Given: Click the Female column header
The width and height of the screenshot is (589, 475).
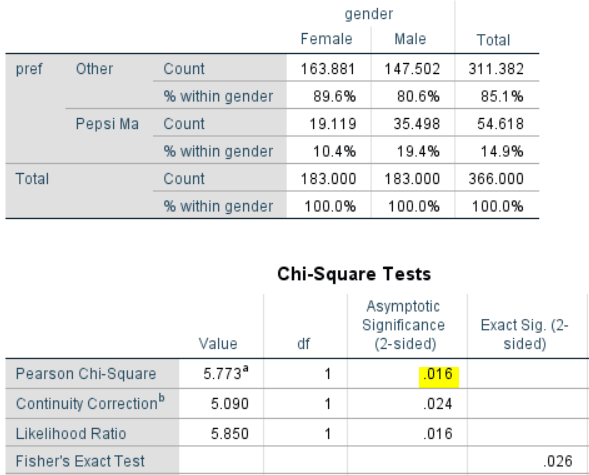Looking at the screenshot, I should (x=326, y=39).
